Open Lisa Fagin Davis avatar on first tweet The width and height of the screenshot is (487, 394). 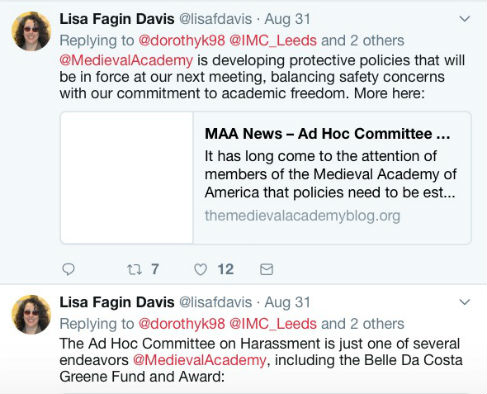pyautogui.click(x=31, y=31)
